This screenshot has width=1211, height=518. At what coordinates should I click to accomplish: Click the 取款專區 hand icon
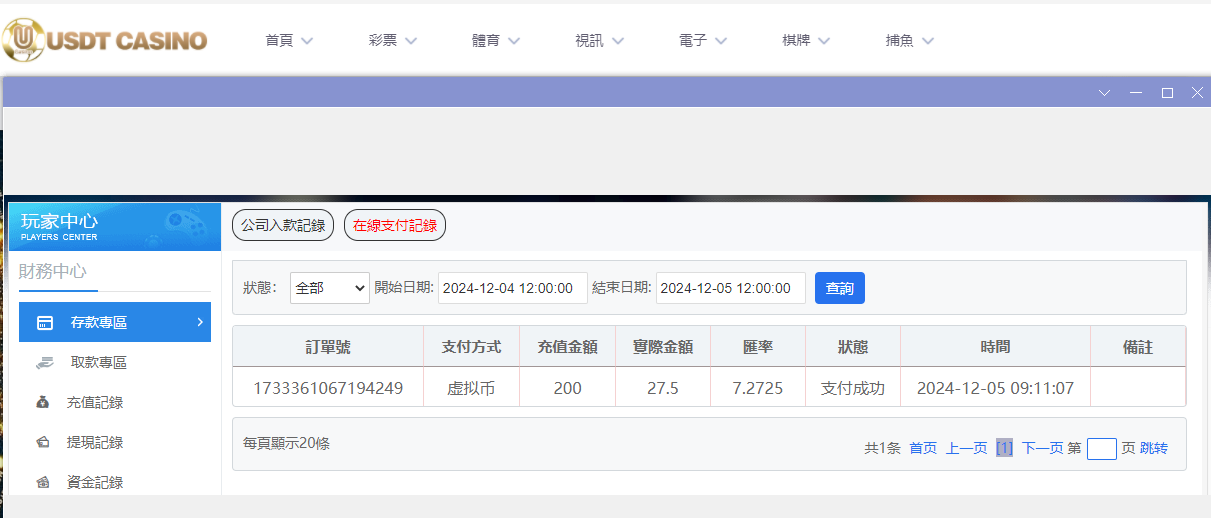coord(45,363)
